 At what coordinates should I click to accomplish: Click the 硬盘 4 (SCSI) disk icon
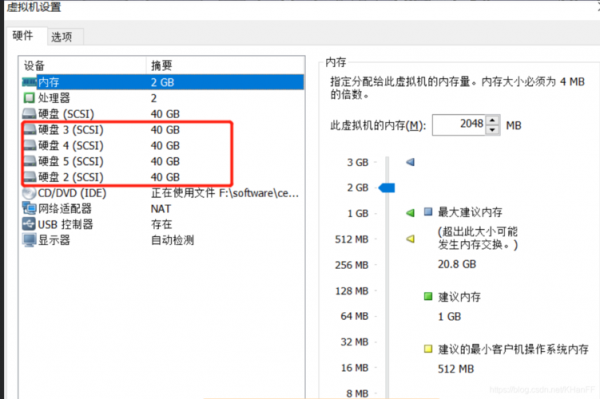[x=30, y=145]
